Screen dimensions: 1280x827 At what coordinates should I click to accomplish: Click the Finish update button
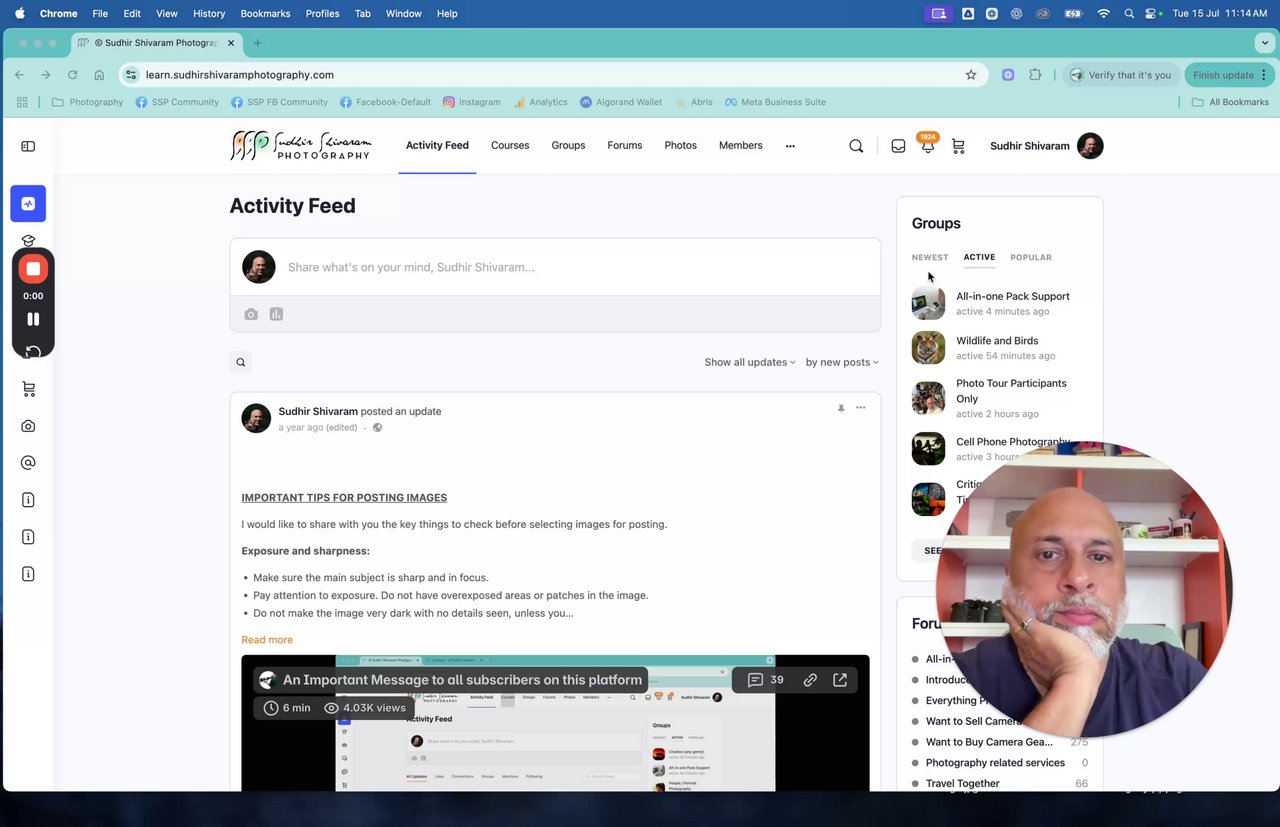[x=1223, y=75]
